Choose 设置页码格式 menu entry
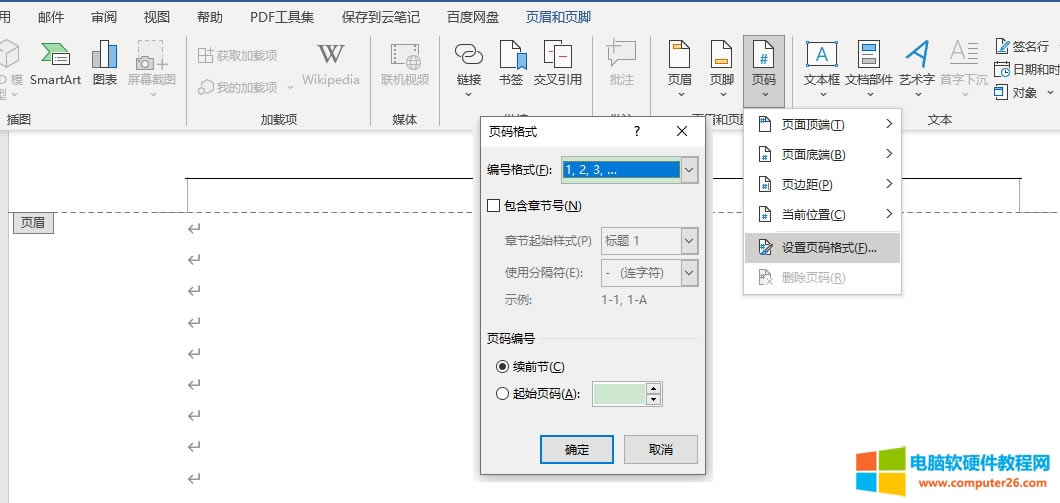Viewport: 1060px width, 503px height. tap(828, 248)
